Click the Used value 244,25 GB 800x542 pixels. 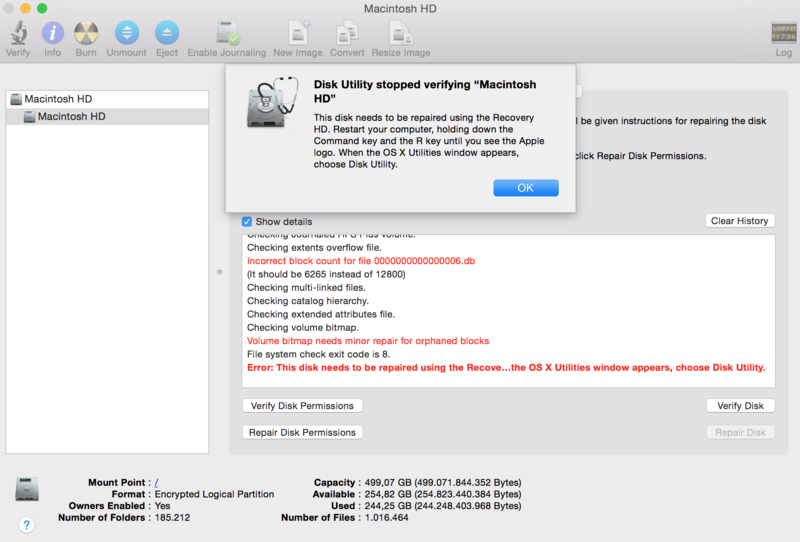(x=443, y=506)
